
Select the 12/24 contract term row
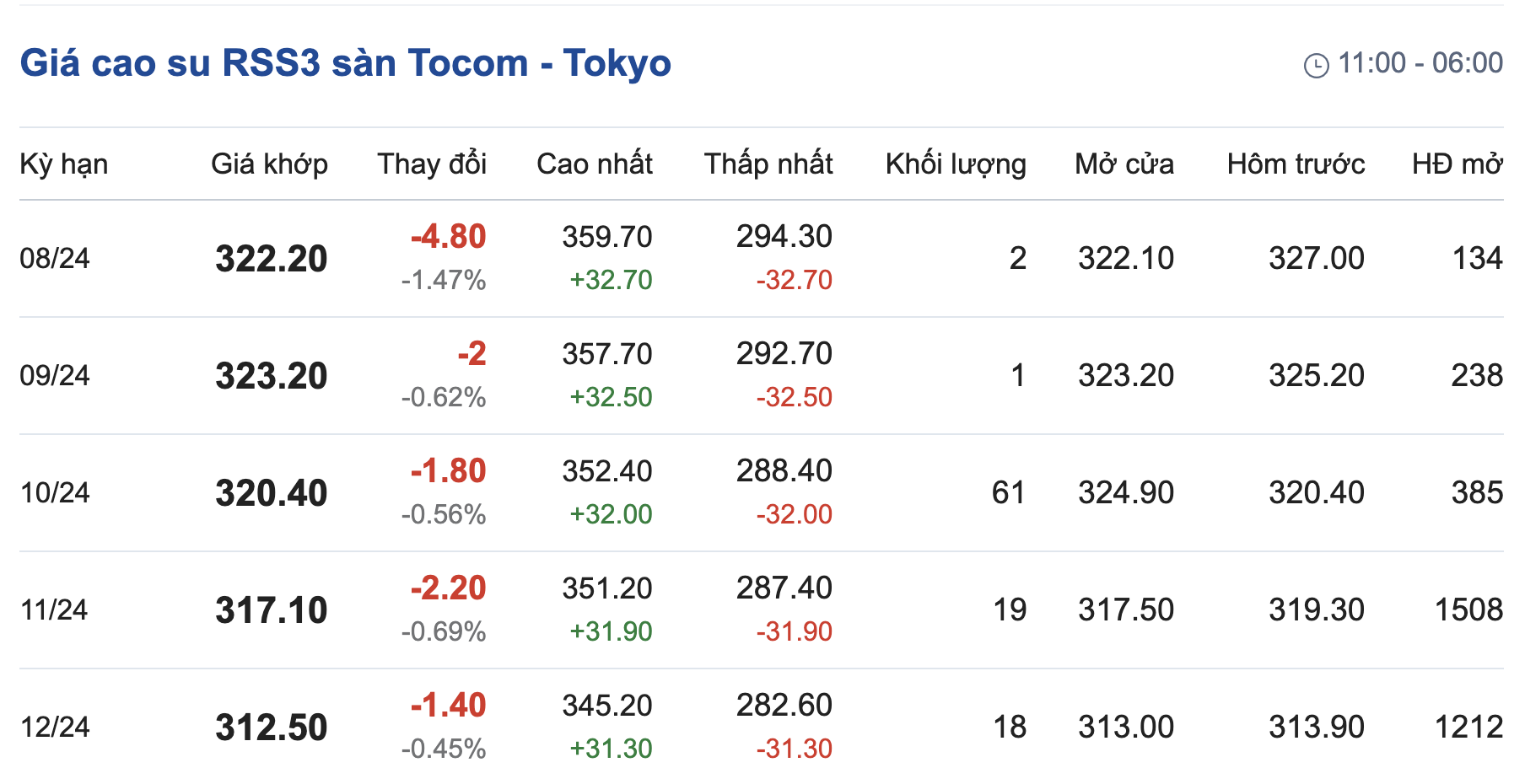pyautogui.click(x=55, y=727)
